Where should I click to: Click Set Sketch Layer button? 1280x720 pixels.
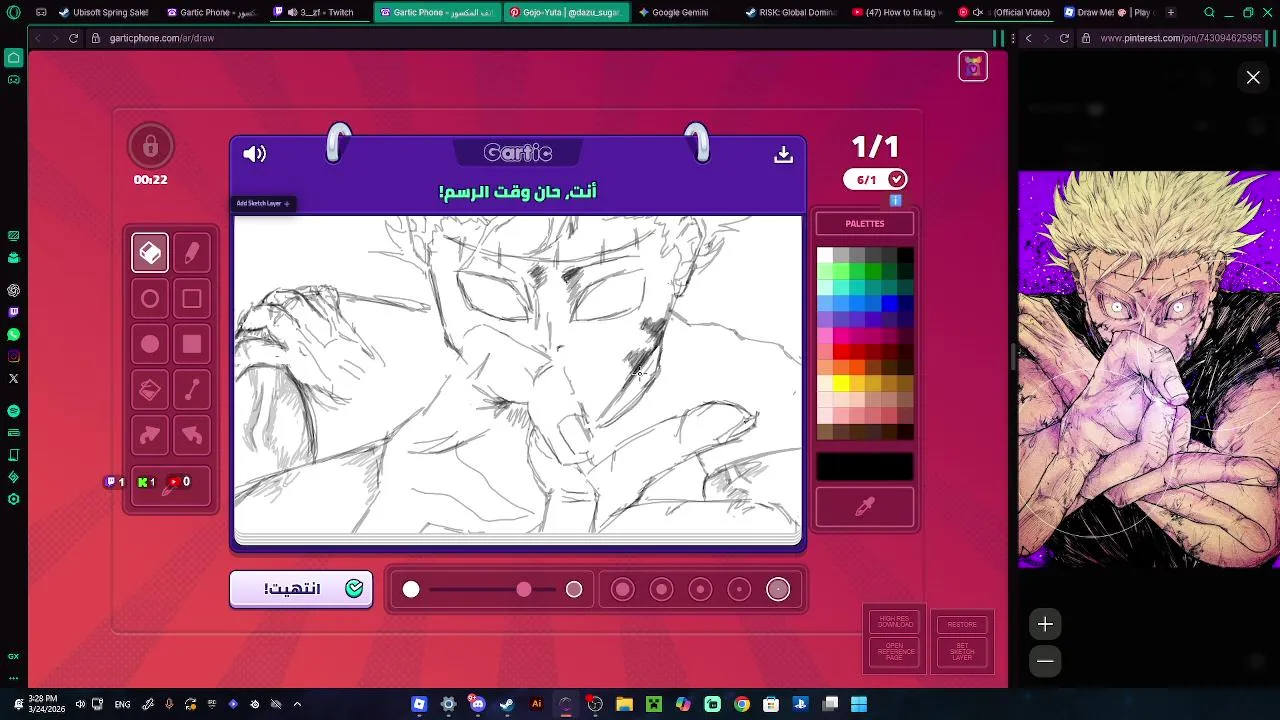pos(962,652)
